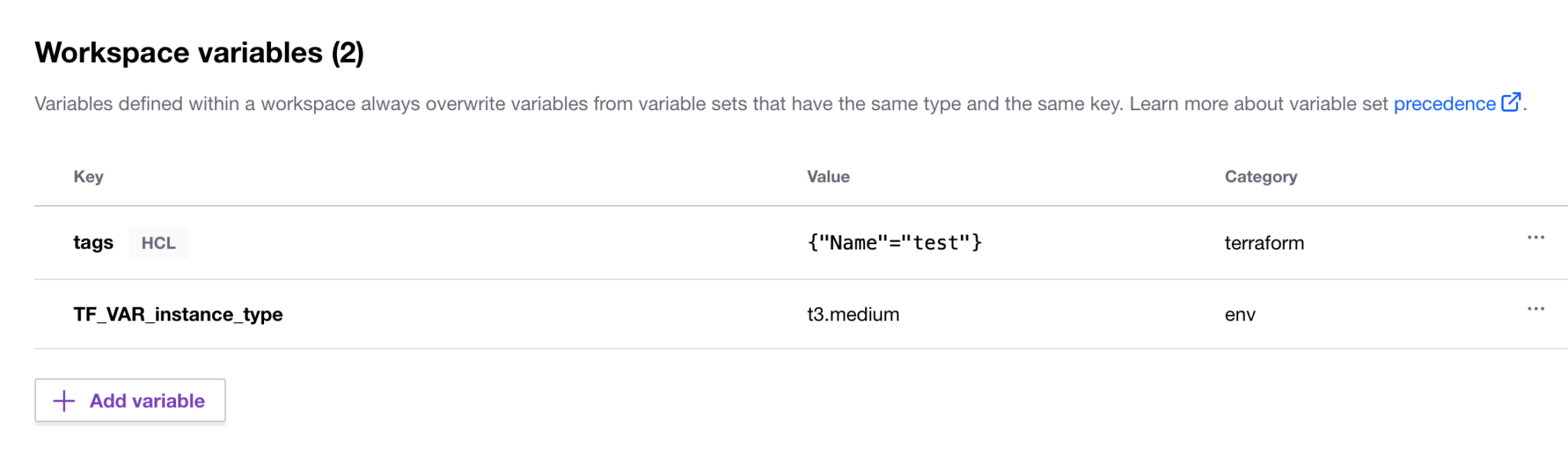
Task: Open the precedence documentation link
Action: [1442, 103]
